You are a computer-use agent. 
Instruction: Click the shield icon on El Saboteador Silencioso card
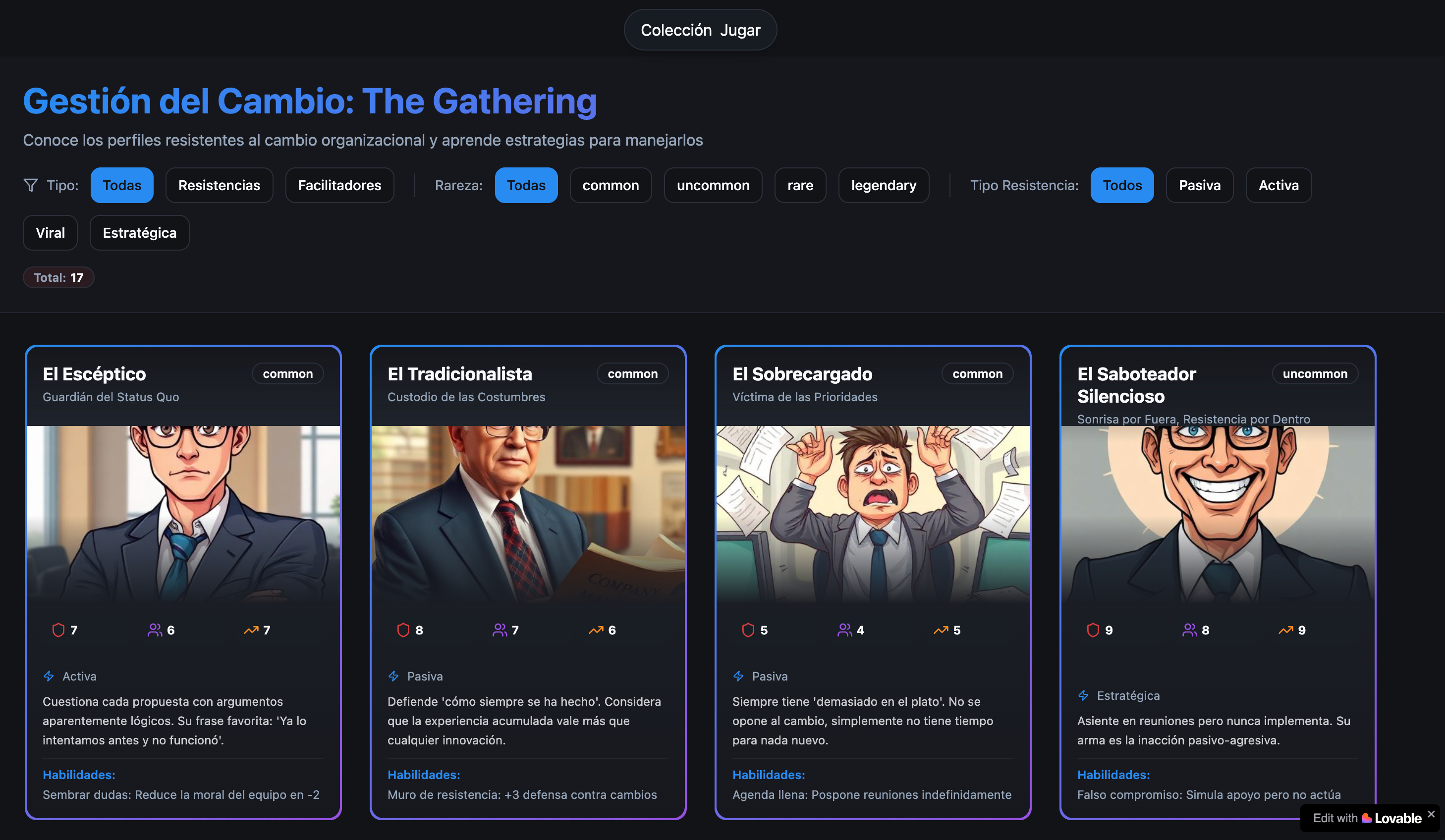[x=1092, y=630]
